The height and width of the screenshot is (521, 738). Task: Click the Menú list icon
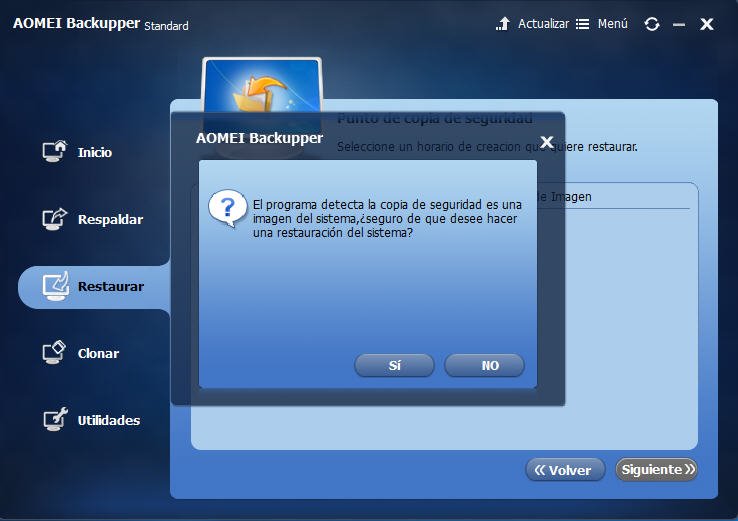tap(582, 24)
